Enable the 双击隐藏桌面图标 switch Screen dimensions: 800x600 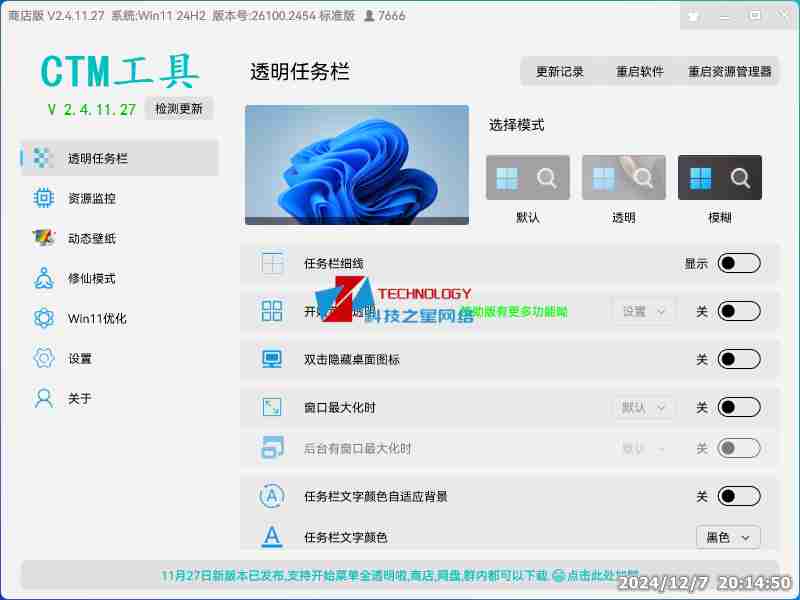pos(739,359)
